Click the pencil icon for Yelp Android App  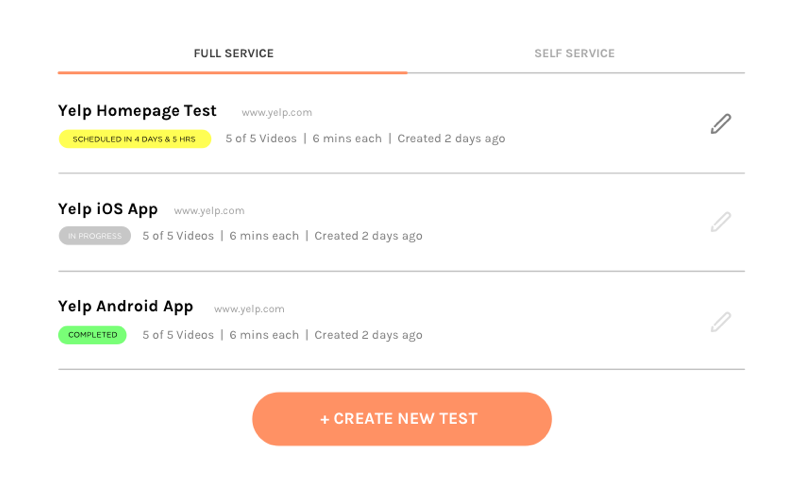[x=721, y=322]
